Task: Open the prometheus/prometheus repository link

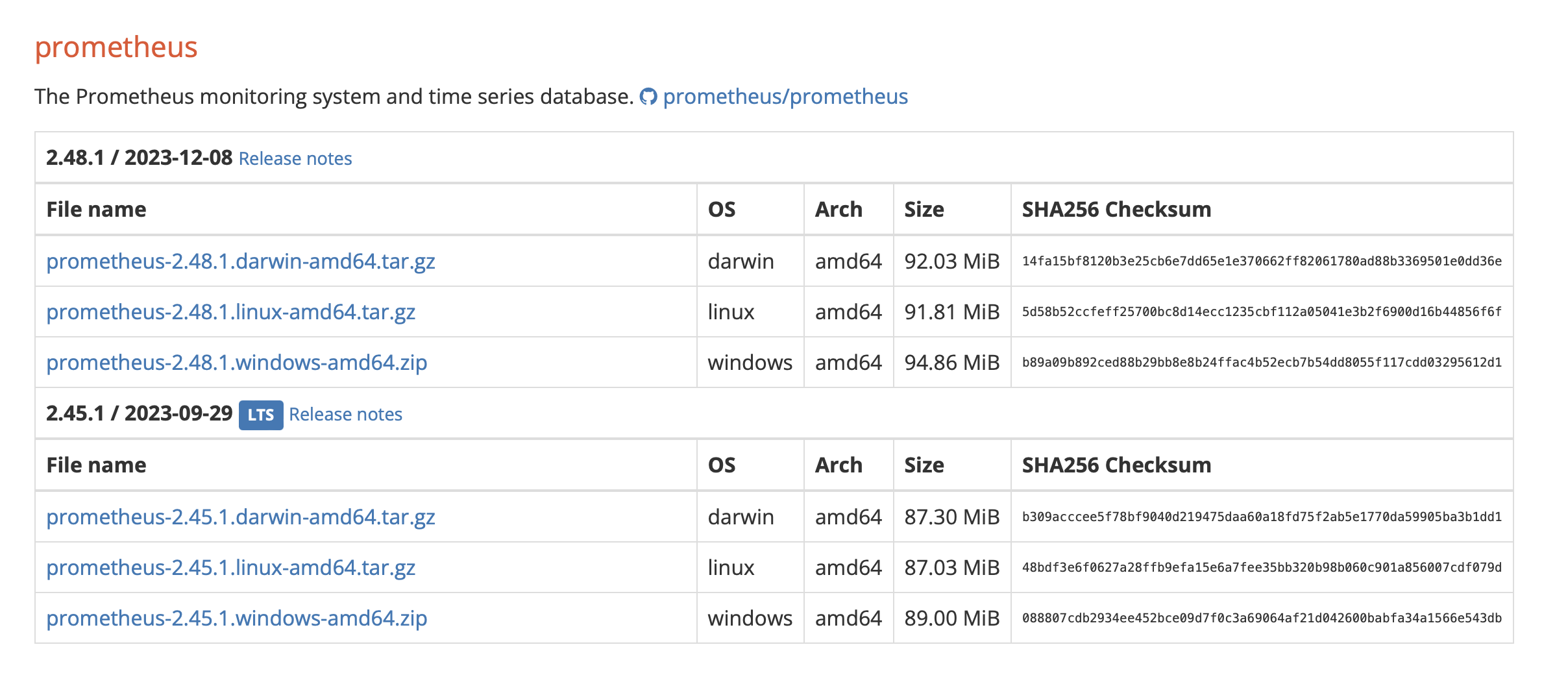Action: tap(785, 97)
